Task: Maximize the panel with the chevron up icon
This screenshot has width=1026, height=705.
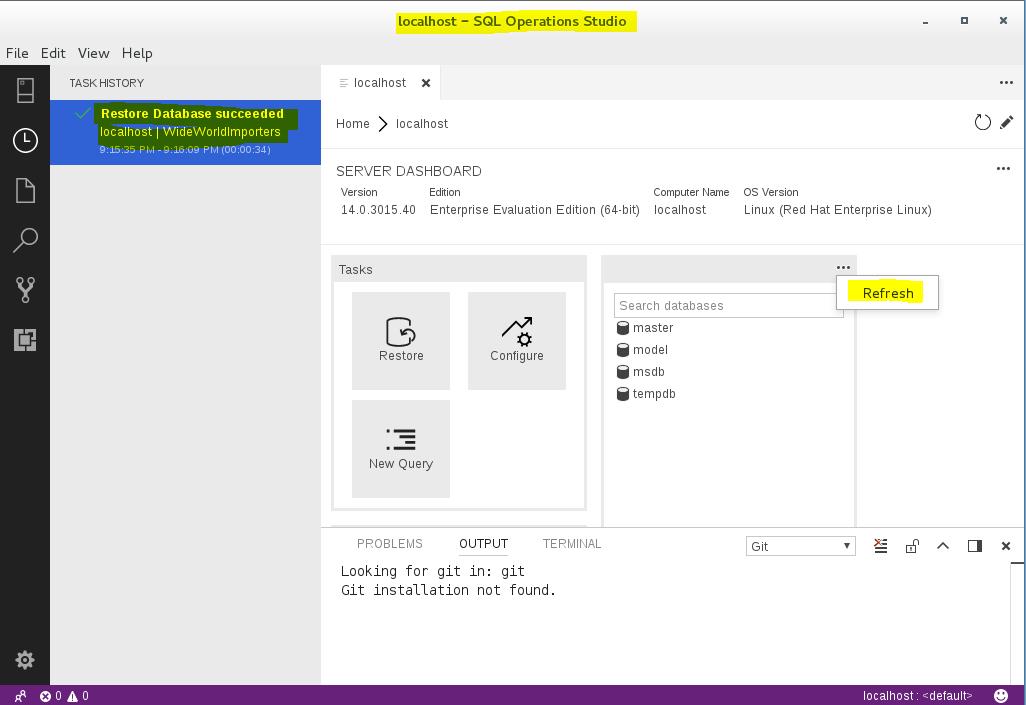Action: pyautogui.click(x=943, y=546)
